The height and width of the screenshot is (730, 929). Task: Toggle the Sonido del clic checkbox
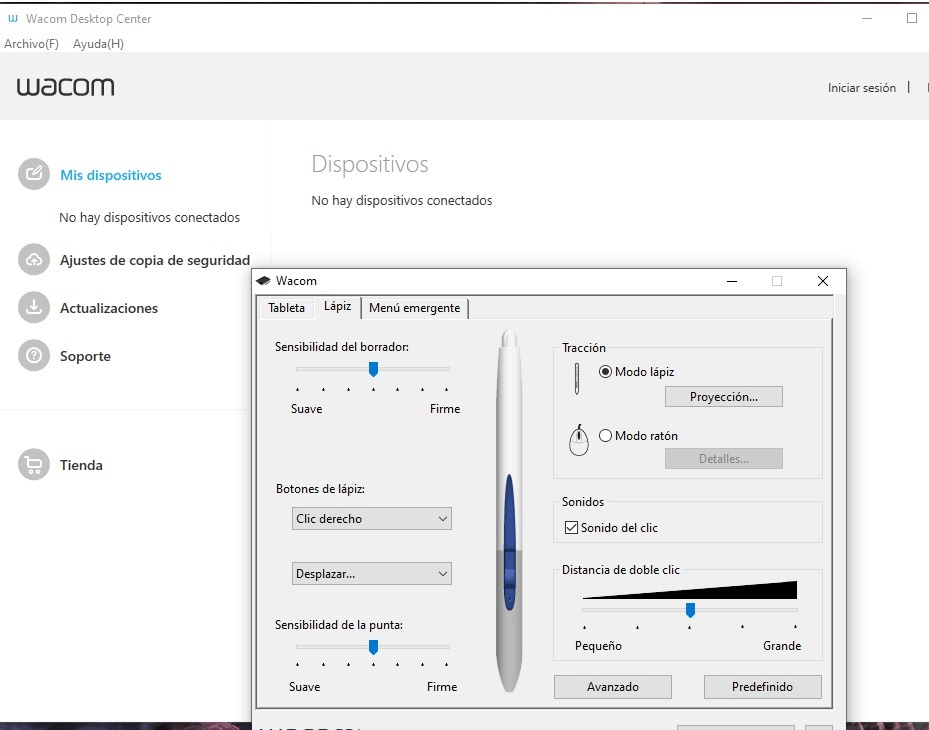(571, 527)
